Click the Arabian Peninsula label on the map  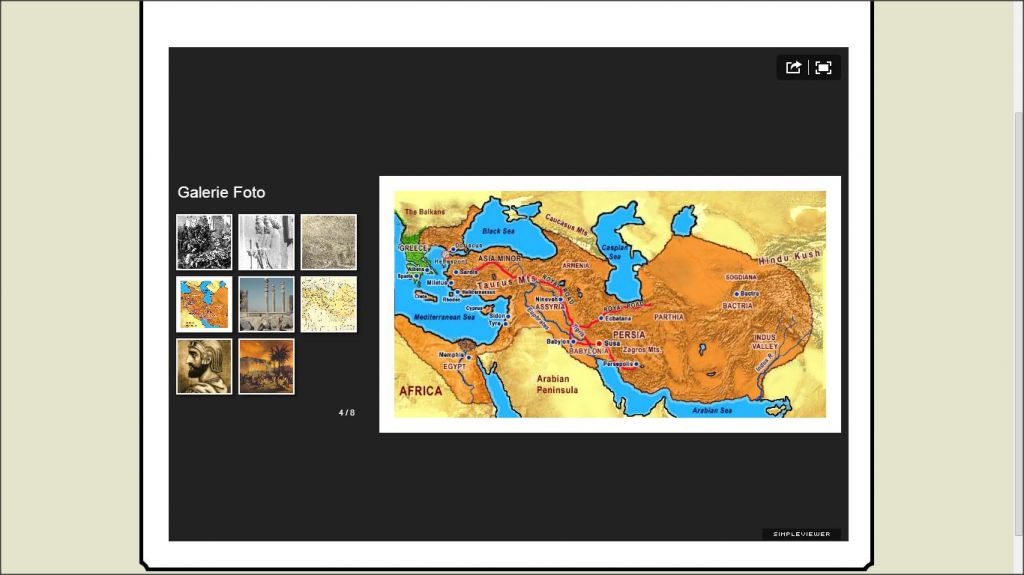552,385
